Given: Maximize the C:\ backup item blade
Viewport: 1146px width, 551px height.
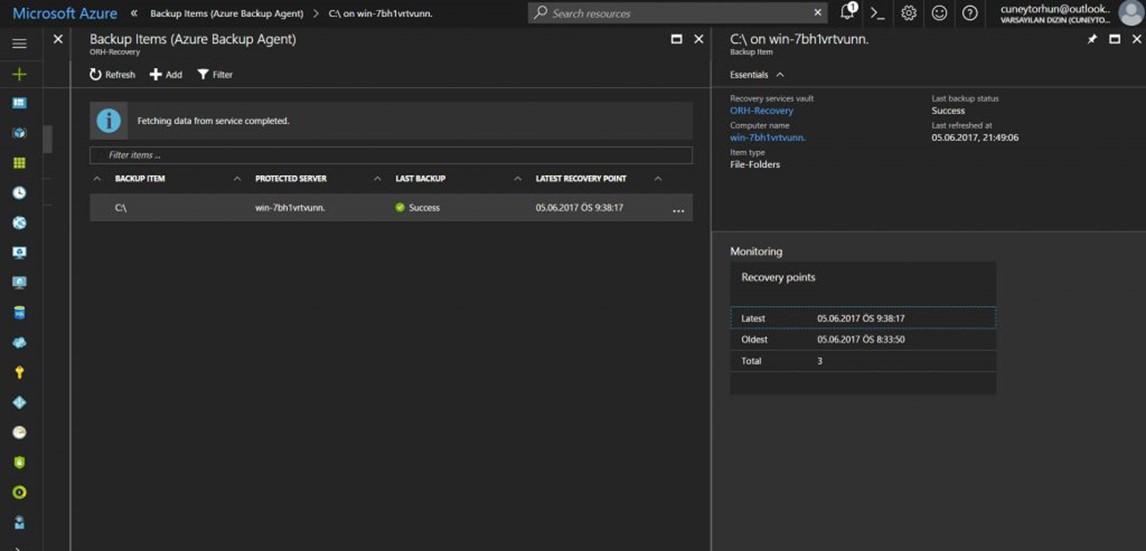Looking at the screenshot, I should 1114,39.
